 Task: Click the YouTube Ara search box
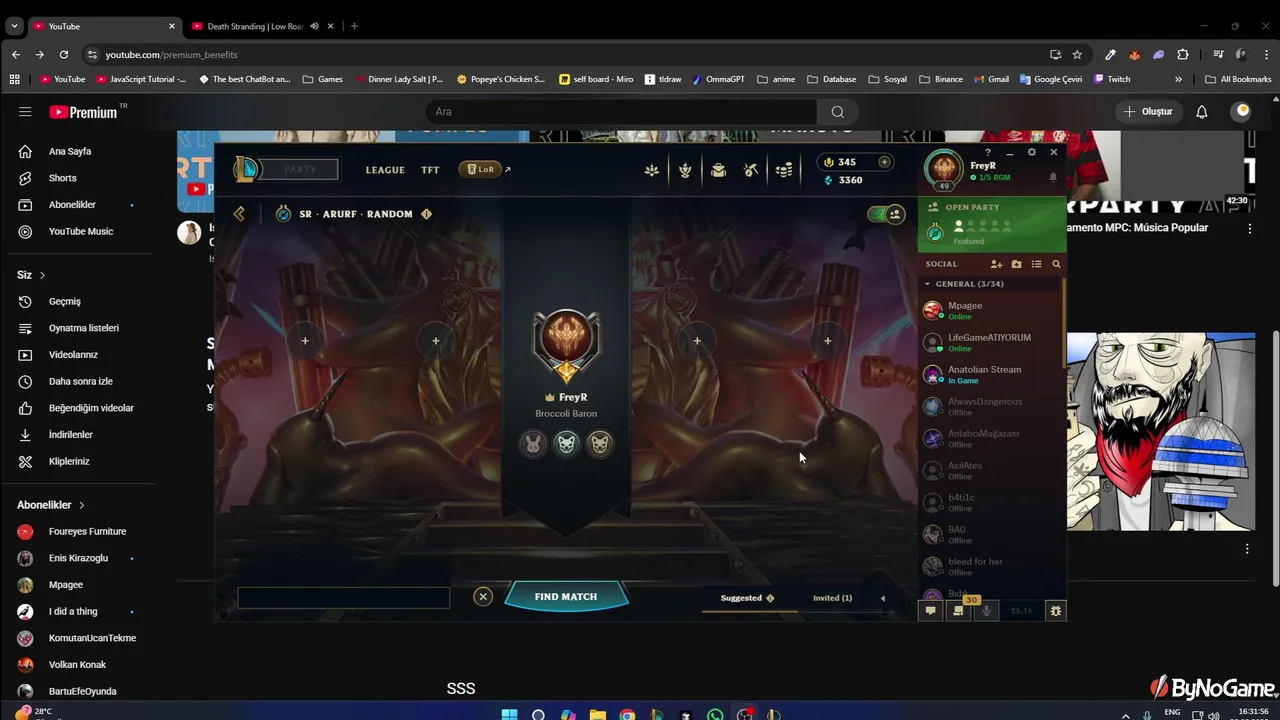click(x=621, y=112)
